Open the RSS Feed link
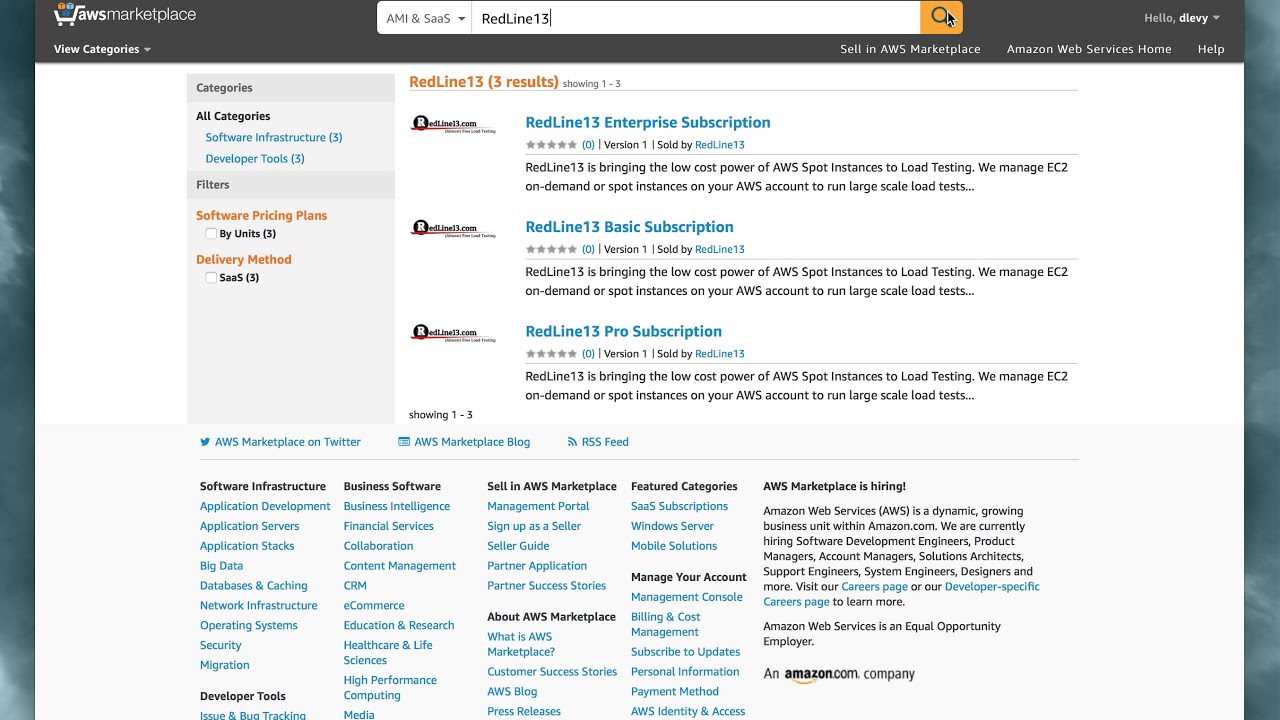The height and width of the screenshot is (720, 1280). 605,442
